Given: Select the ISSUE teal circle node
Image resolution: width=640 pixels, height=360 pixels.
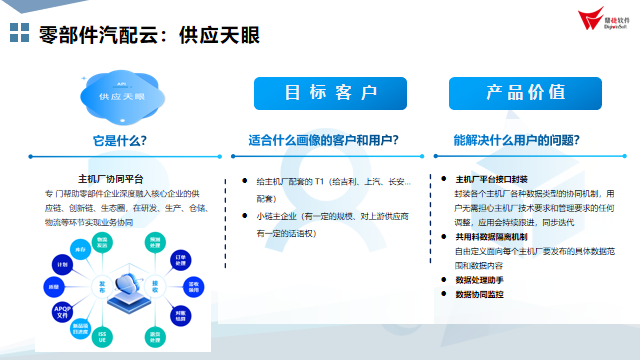Looking at the screenshot, I should pos(102,337).
